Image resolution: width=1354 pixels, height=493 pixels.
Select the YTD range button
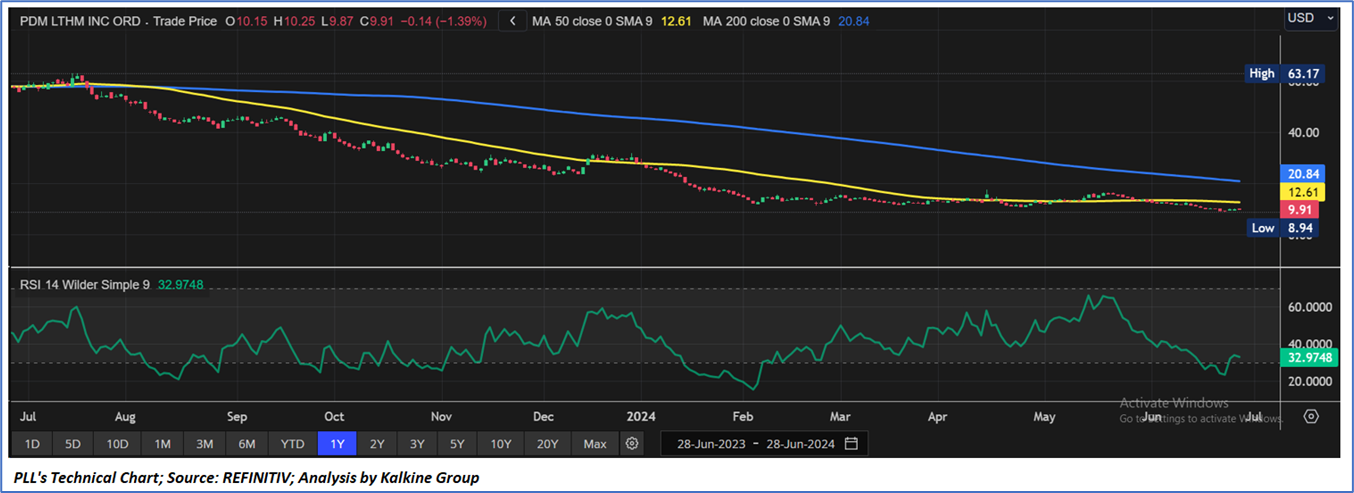292,443
